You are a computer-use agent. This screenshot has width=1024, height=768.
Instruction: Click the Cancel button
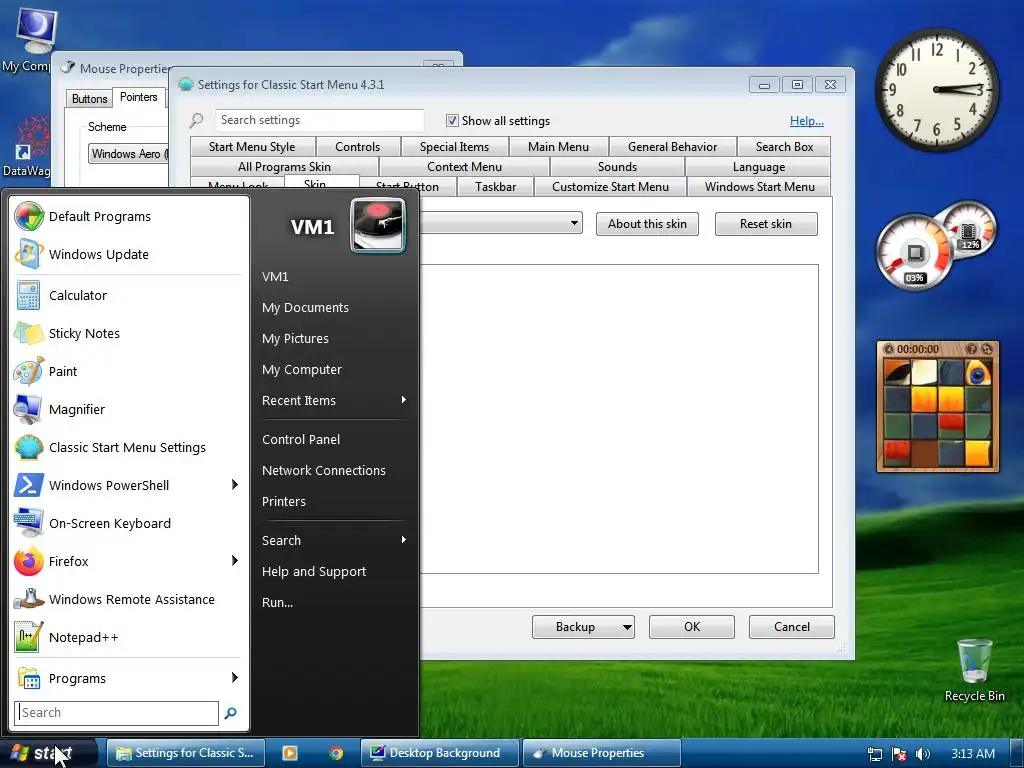(792, 627)
